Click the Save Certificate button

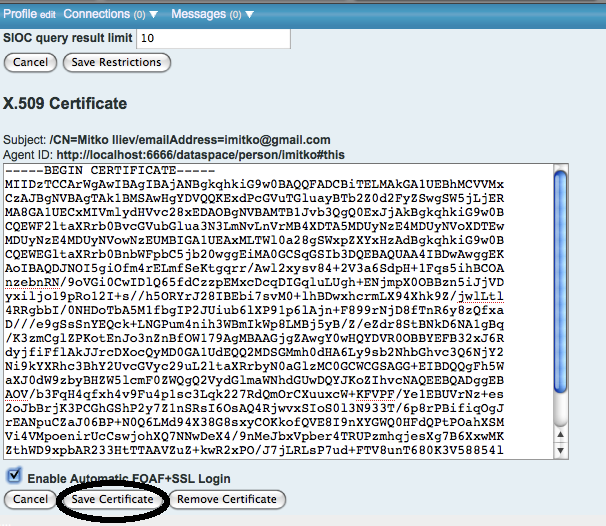point(112,499)
